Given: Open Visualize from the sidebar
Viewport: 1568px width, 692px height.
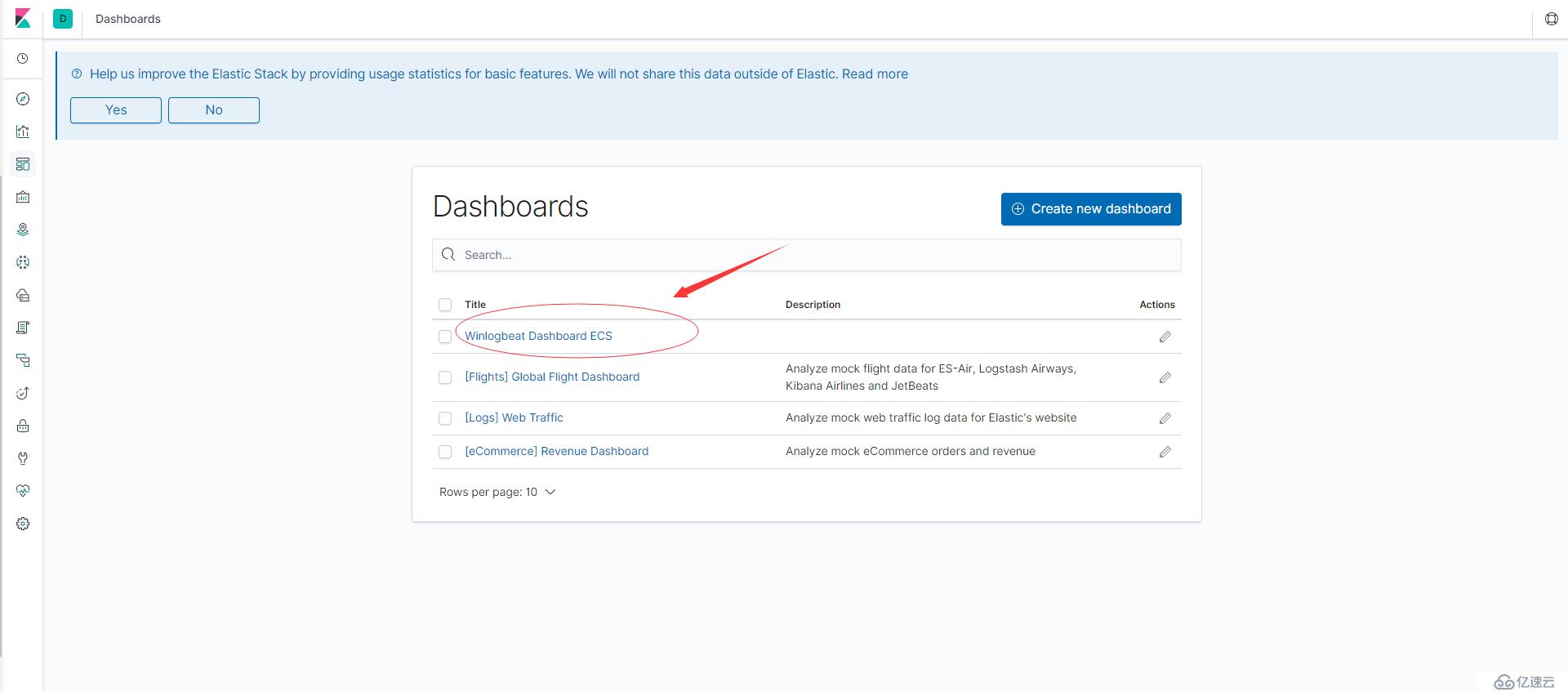Looking at the screenshot, I should 23,132.
